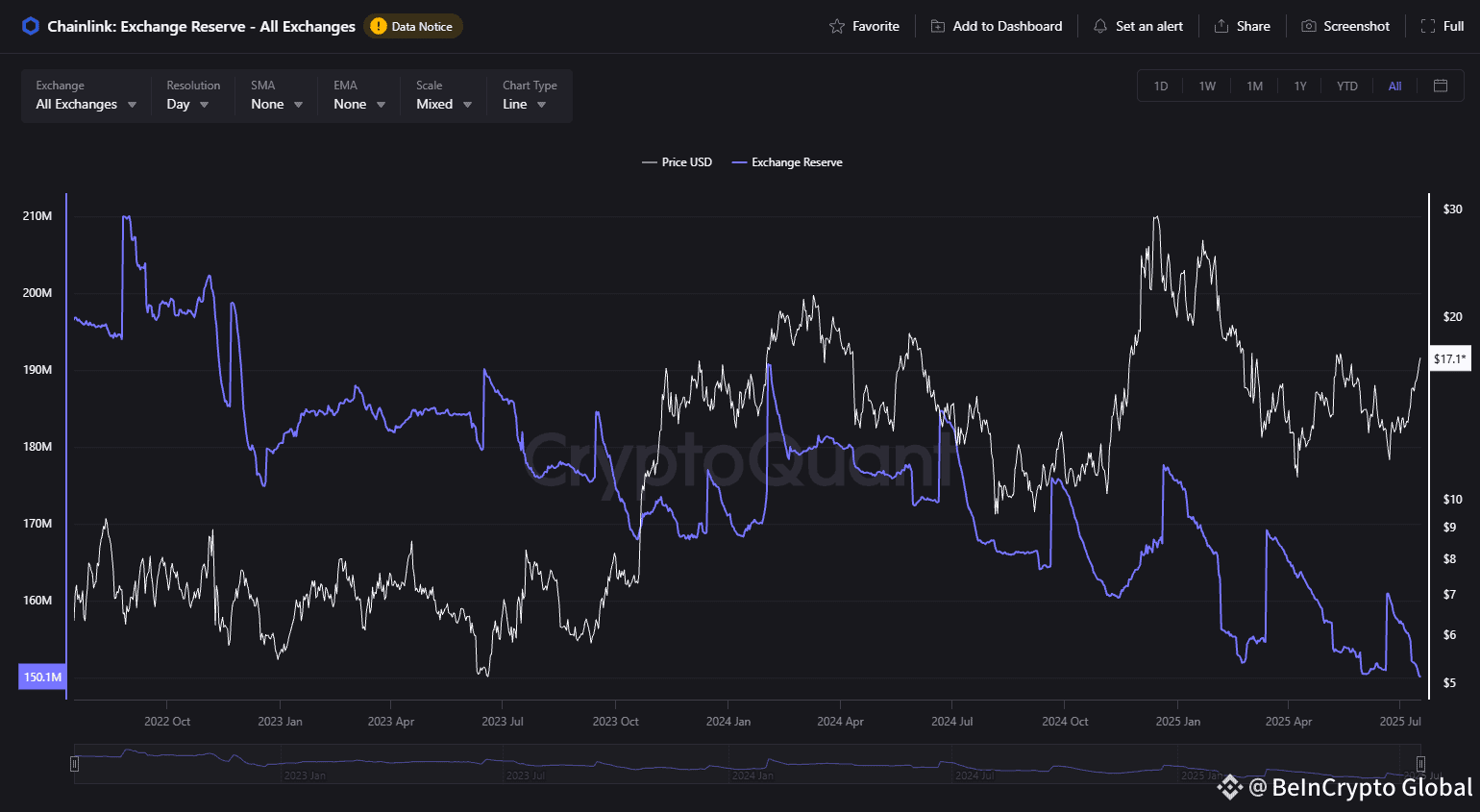Open the Chart Type Line dropdown
The image size is (1480, 812).
(x=530, y=95)
